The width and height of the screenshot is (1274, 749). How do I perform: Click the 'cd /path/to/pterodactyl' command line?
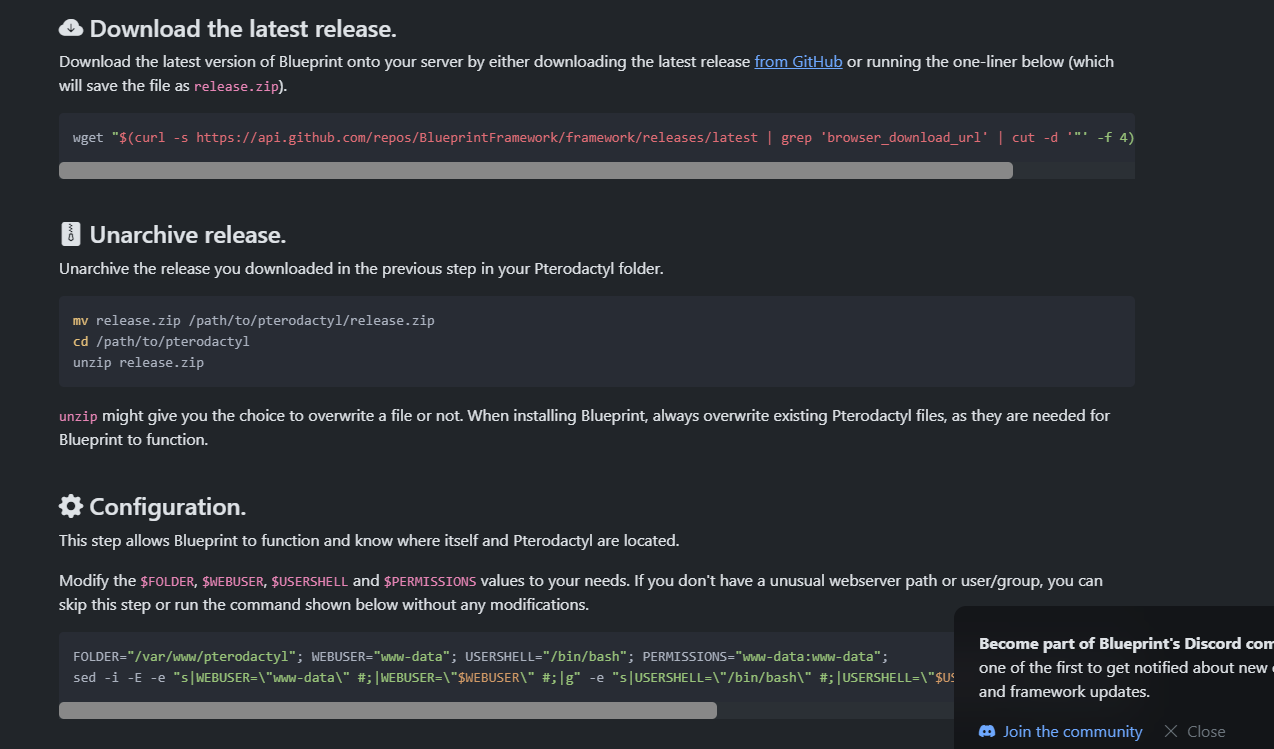click(161, 342)
